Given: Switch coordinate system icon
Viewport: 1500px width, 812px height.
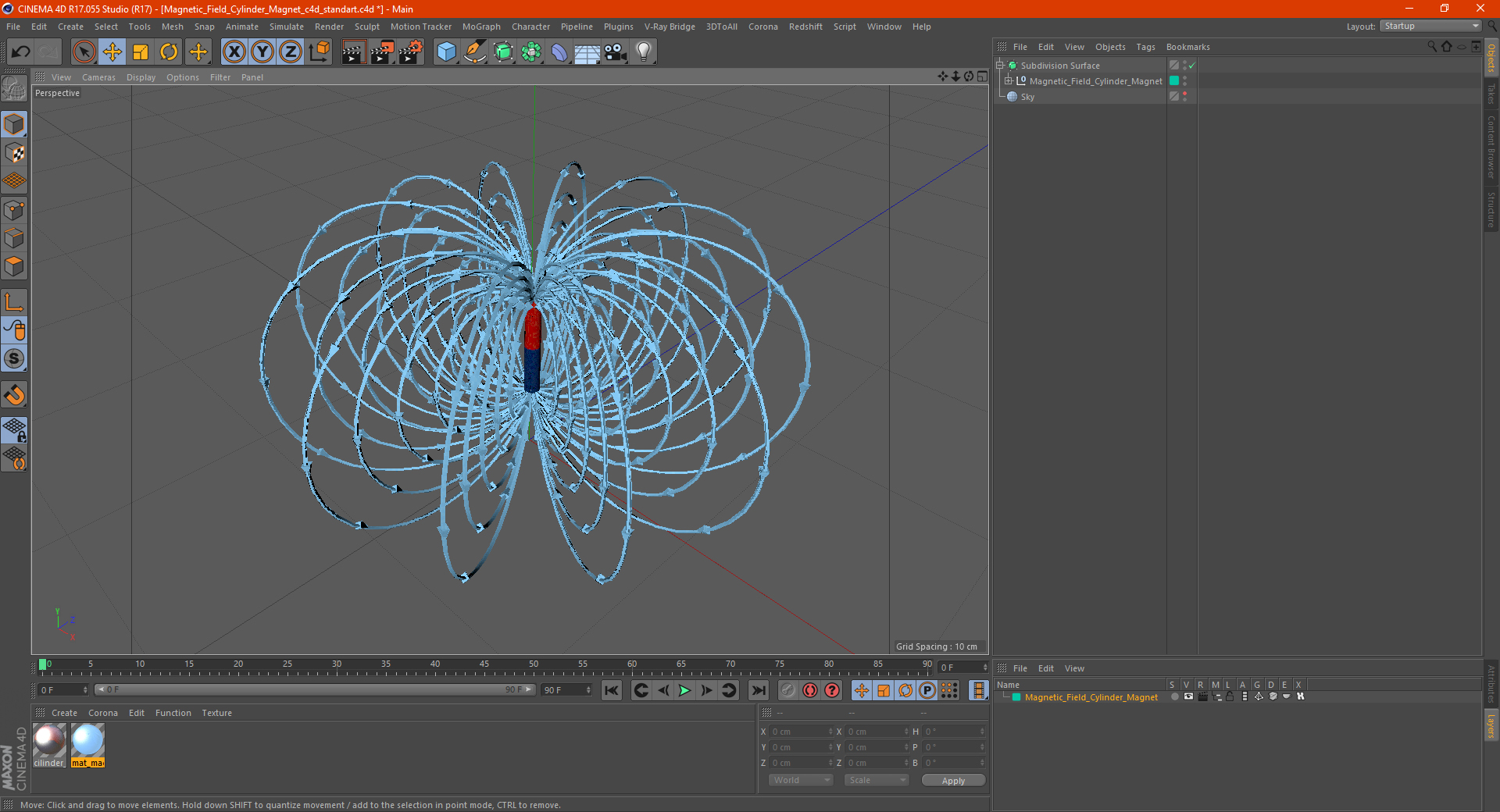Looking at the screenshot, I should click(x=319, y=52).
